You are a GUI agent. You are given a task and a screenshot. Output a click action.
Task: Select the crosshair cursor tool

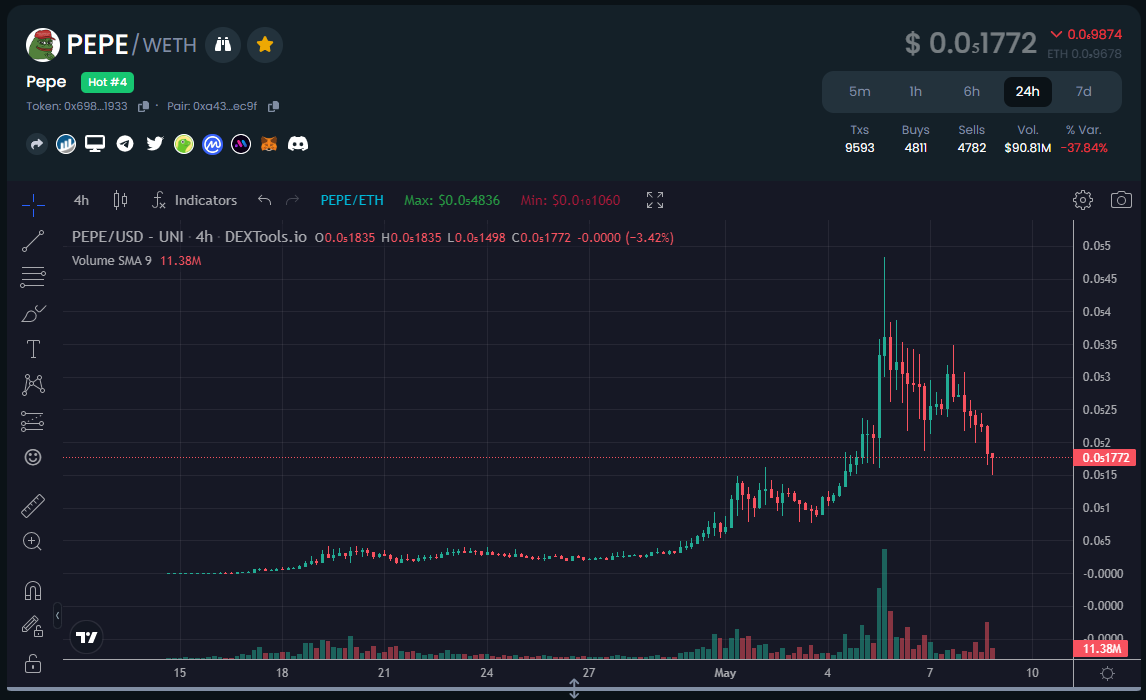click(33, 205)
